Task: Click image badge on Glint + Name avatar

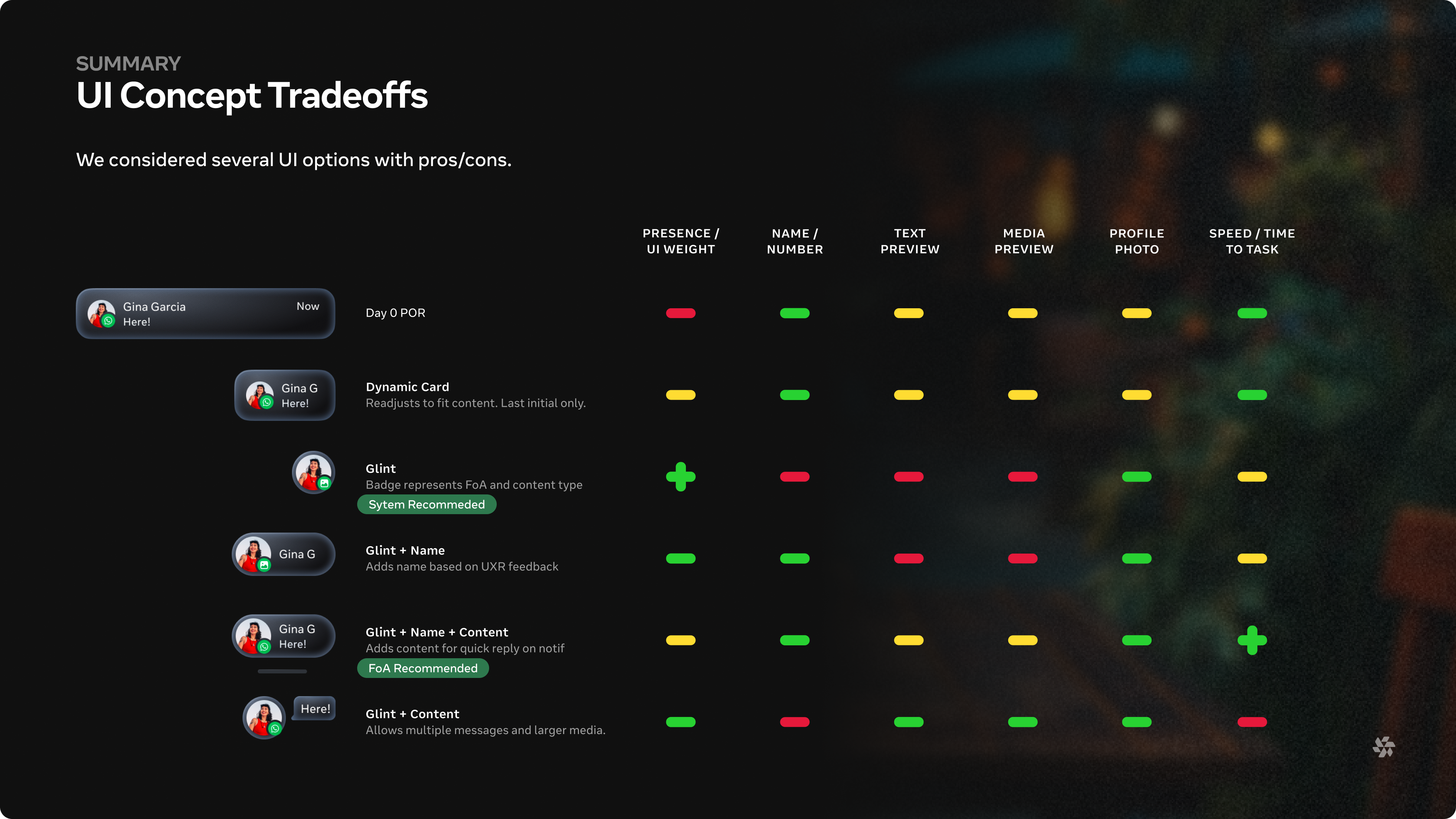Action: point(264,565)
